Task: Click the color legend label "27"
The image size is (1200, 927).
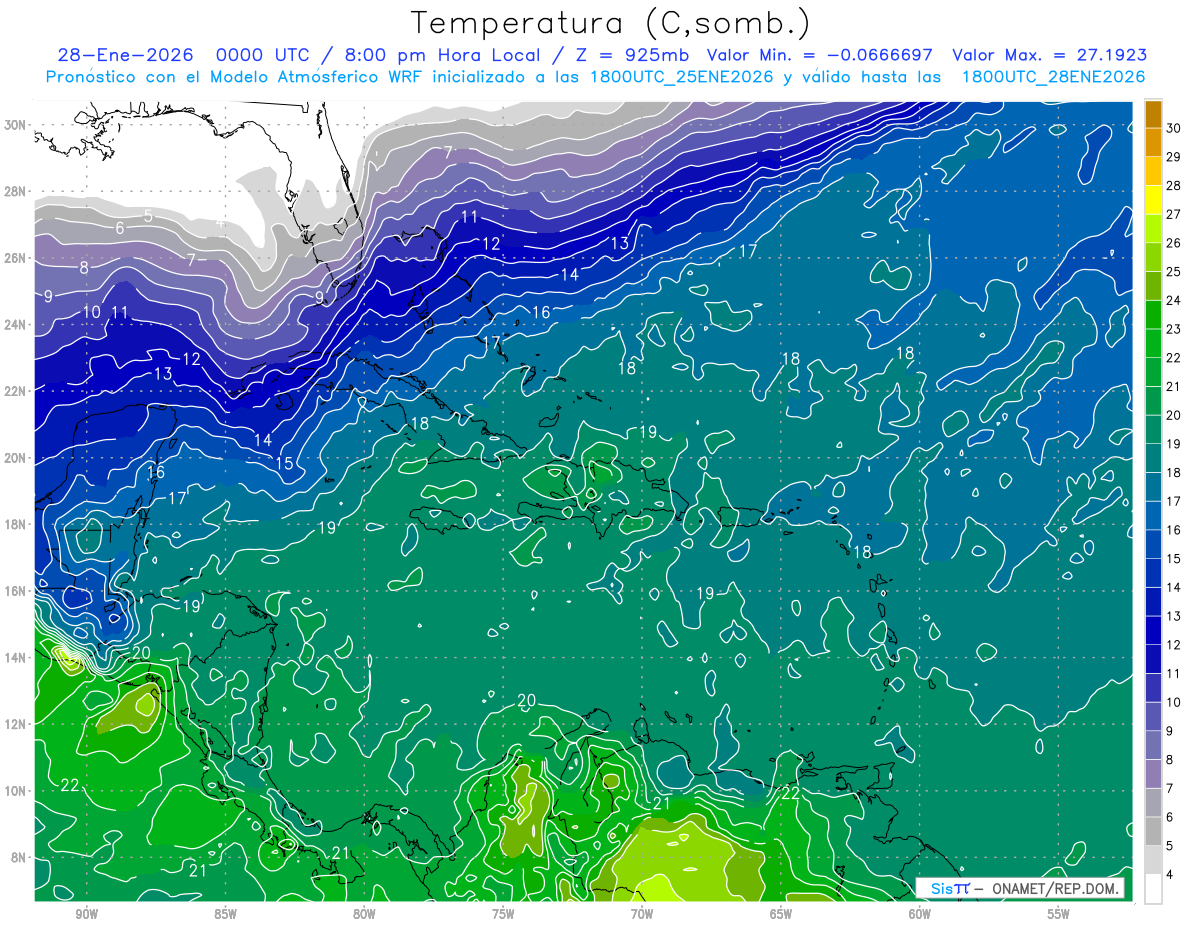Action: (1174, 214)
